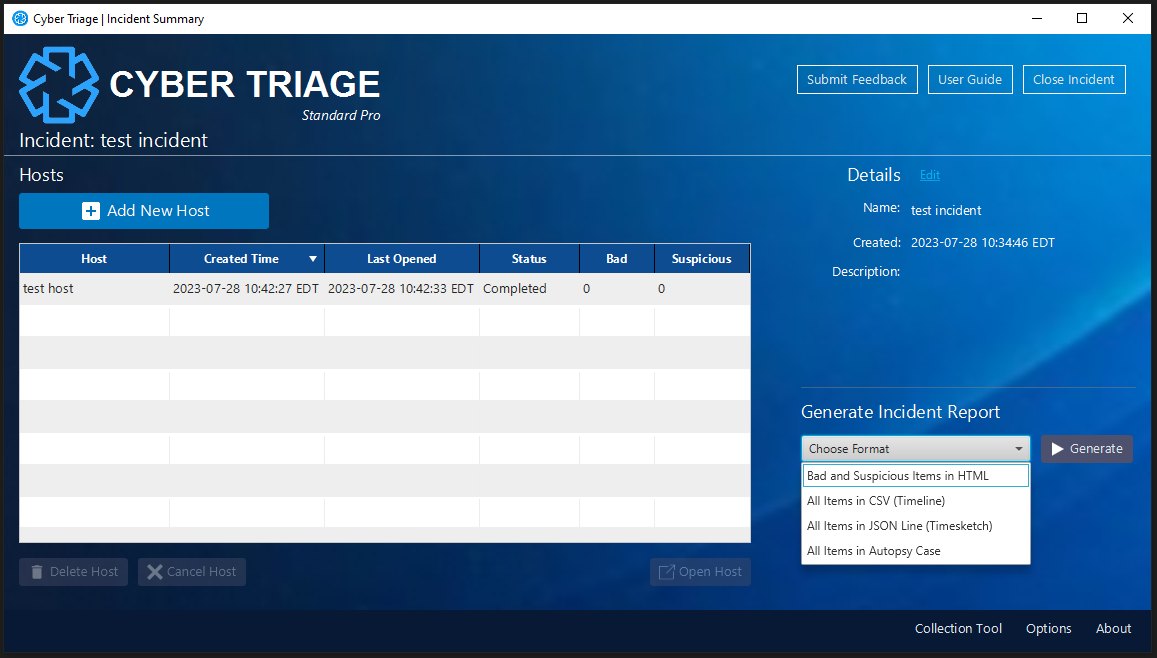Image resolution: width=1157 pixels, height=658 pixels.
Task: Maximize the Cyber Triage window
Action: (1082, 18)
